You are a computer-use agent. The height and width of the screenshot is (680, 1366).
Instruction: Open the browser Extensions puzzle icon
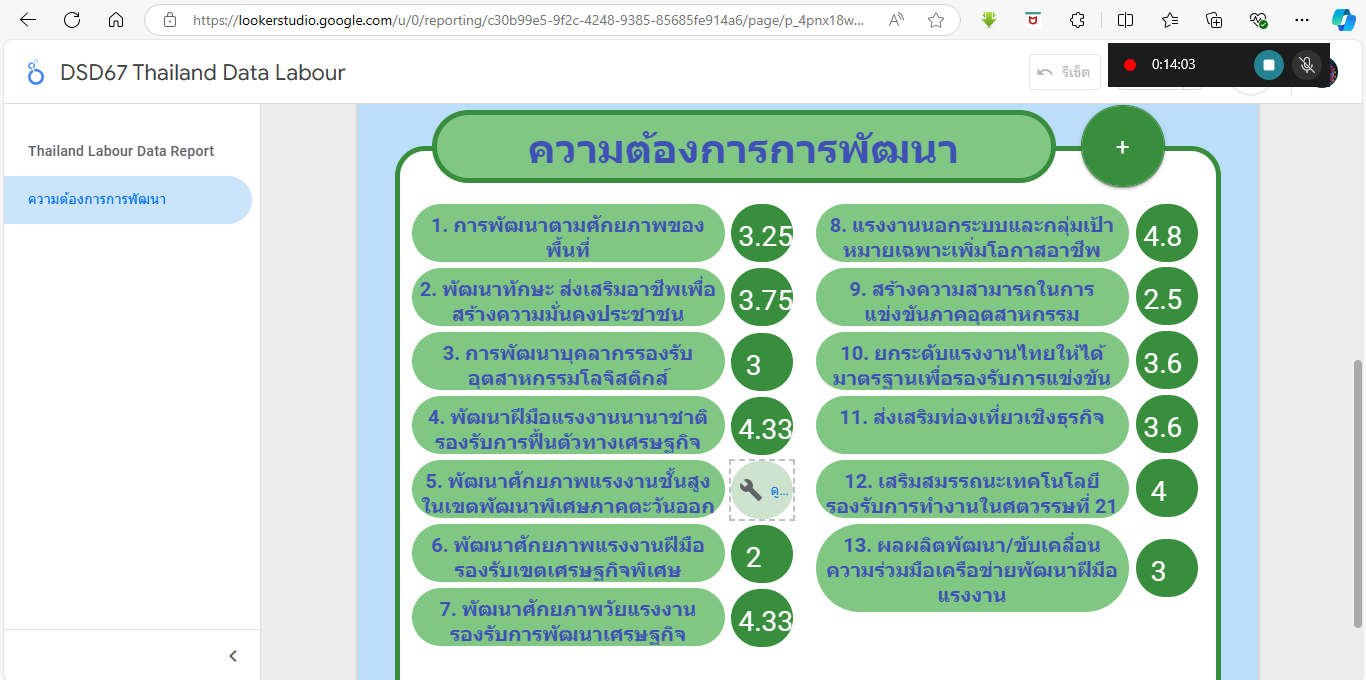[x=1077, y=20]
